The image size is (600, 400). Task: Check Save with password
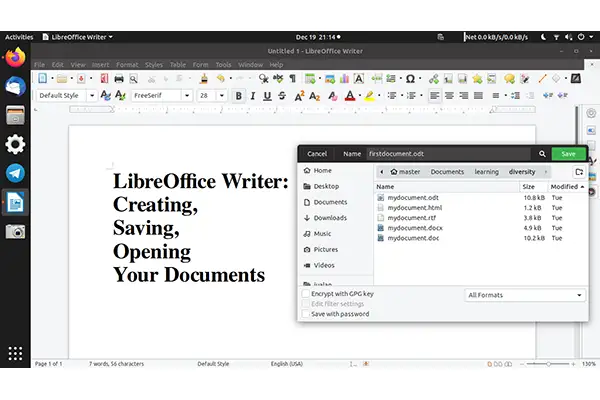coord(305,314)
